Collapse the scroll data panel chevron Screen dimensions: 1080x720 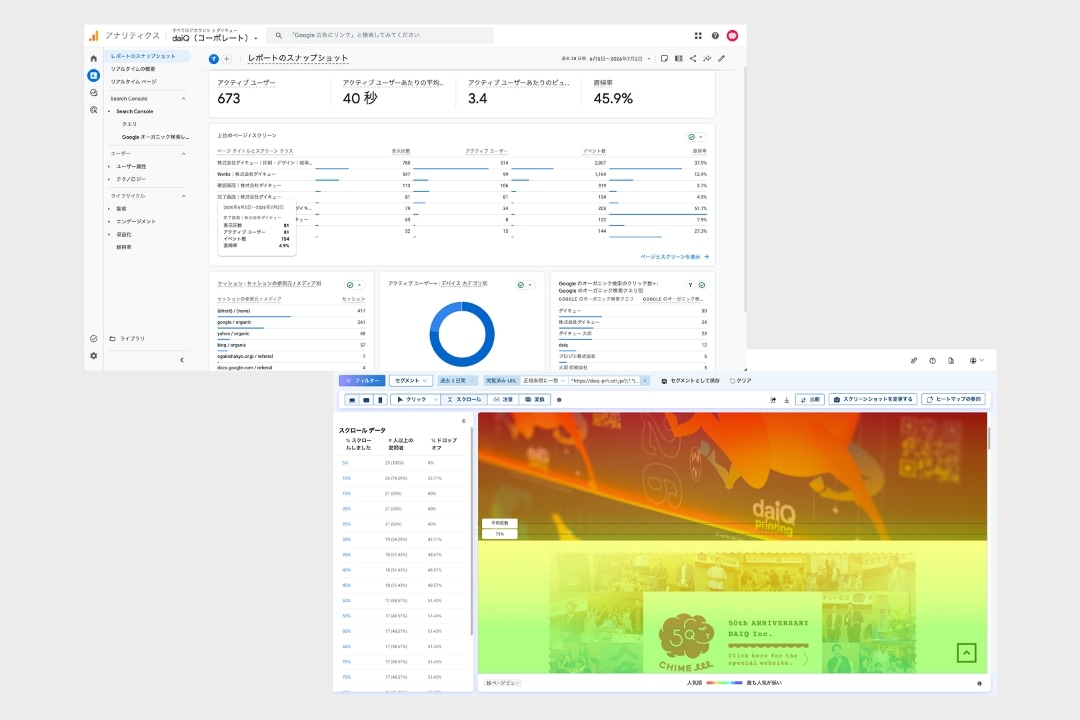[464, 421]
